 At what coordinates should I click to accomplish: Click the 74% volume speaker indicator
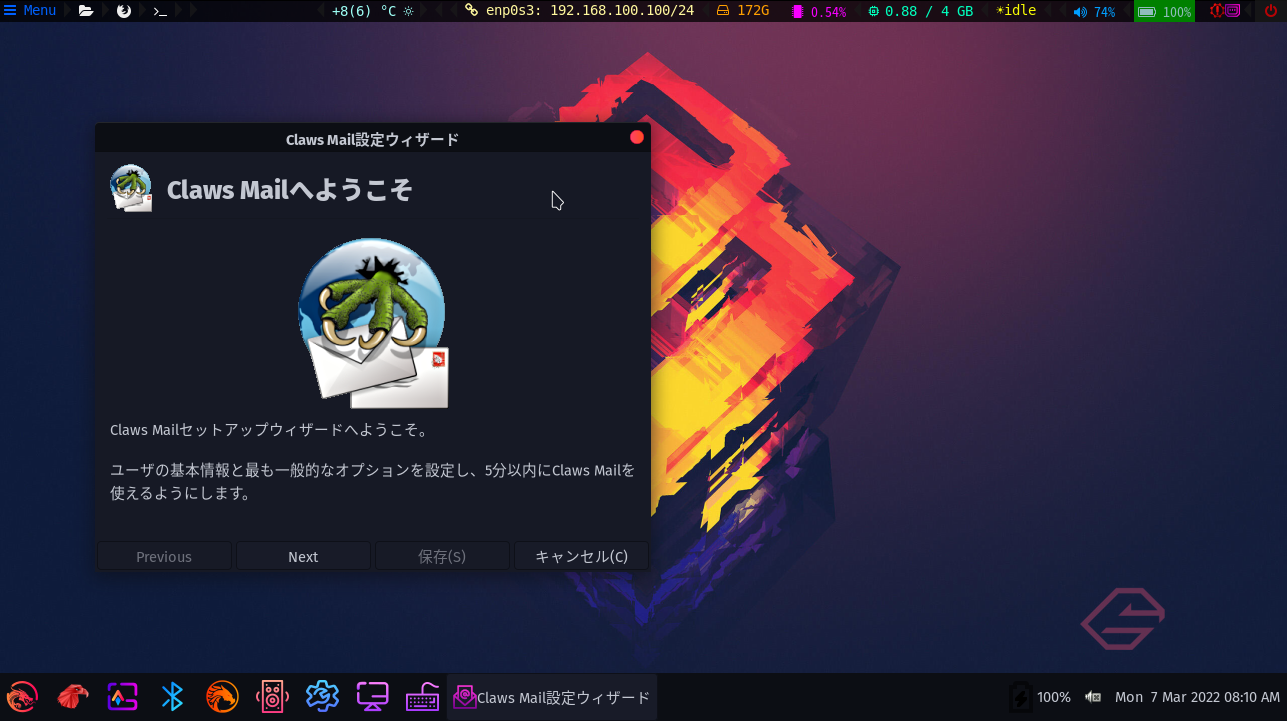tap(1094, 12)
